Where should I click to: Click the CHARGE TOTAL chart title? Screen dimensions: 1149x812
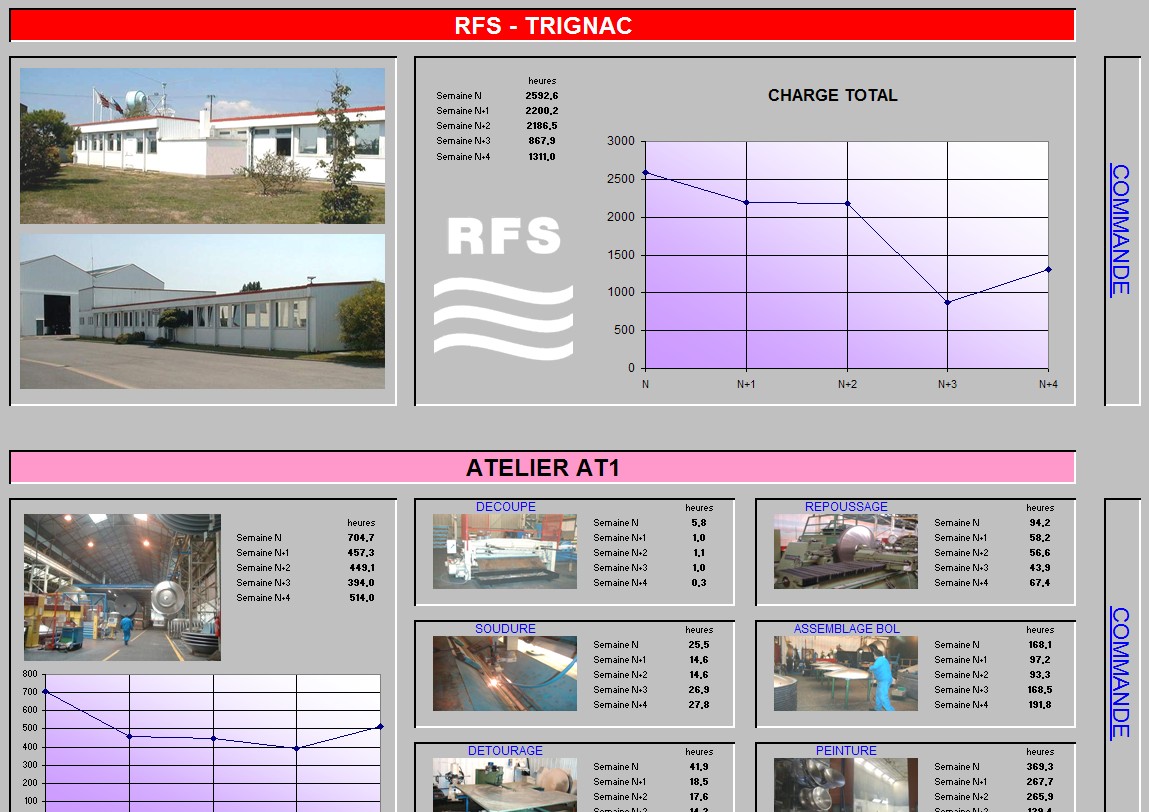click(x=832, y=95)
